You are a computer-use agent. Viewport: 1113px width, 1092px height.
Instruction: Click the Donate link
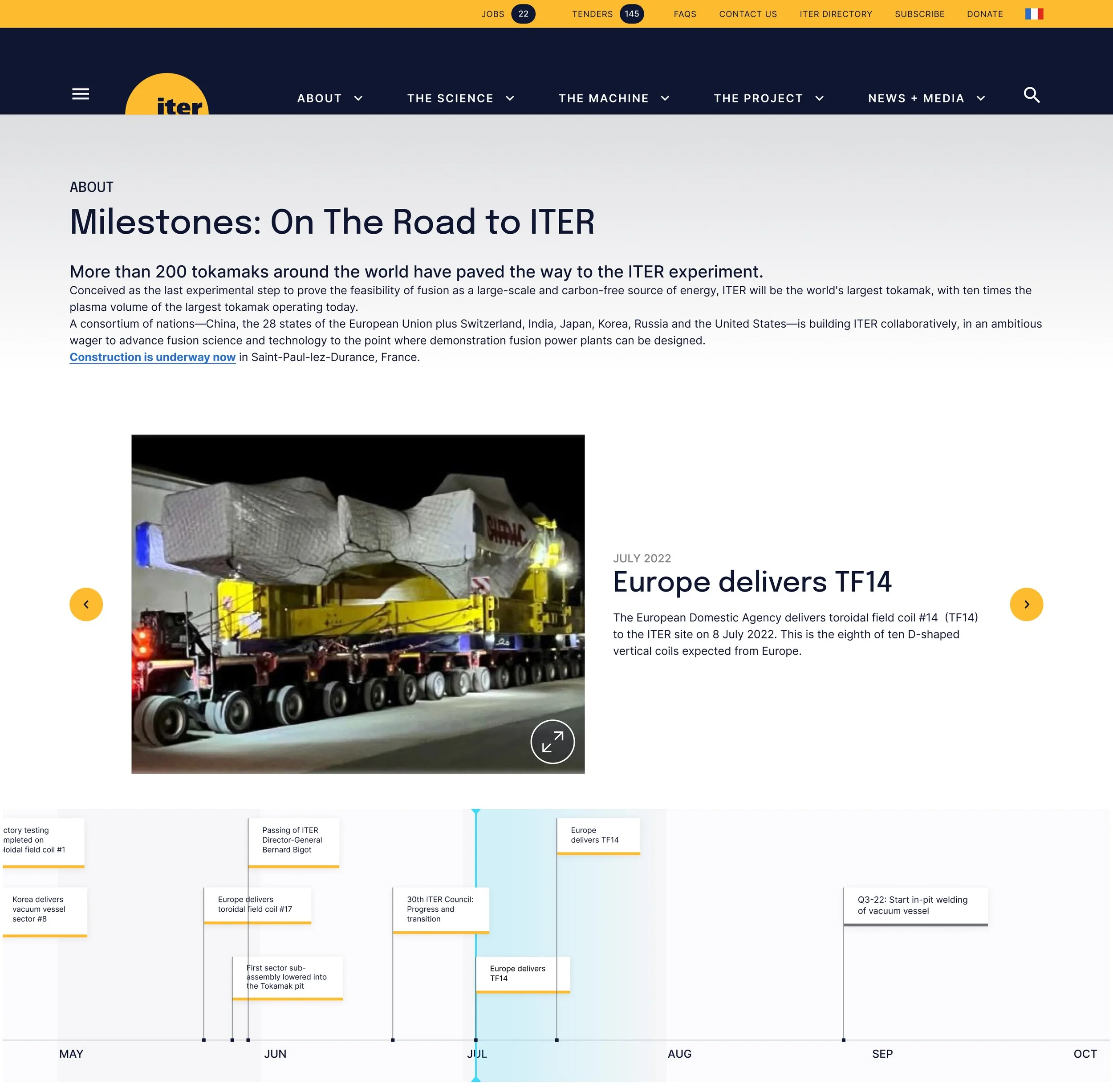984,14
